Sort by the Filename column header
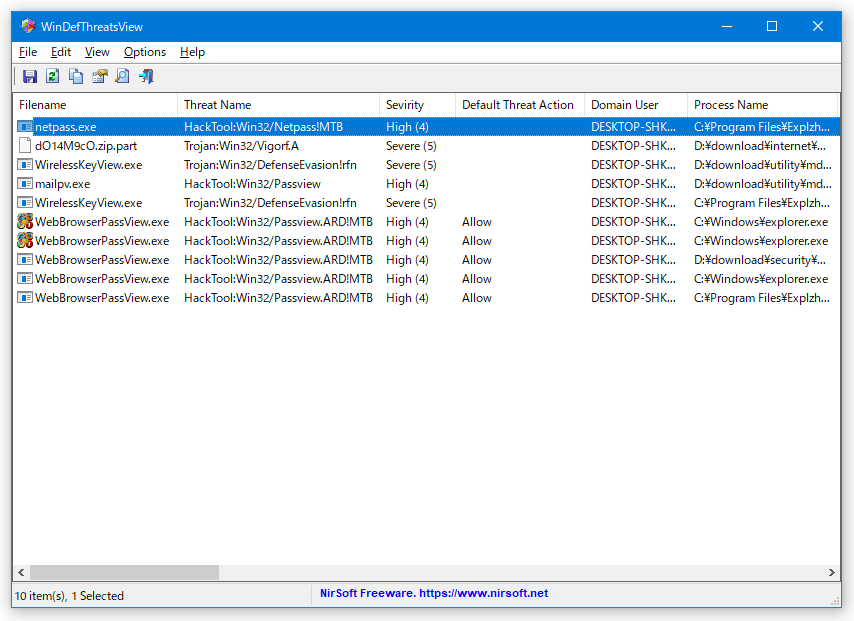 [95, 105]
